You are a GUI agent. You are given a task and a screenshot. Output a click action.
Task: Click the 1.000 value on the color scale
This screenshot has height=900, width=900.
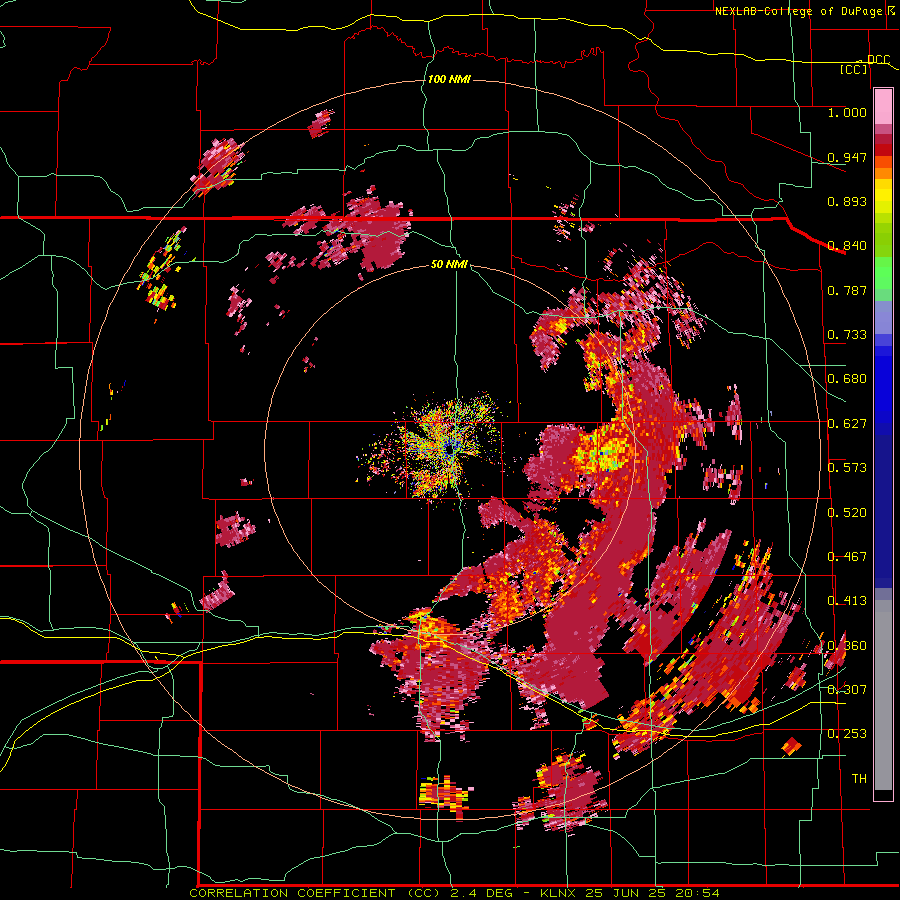click(x=847, y=112)
